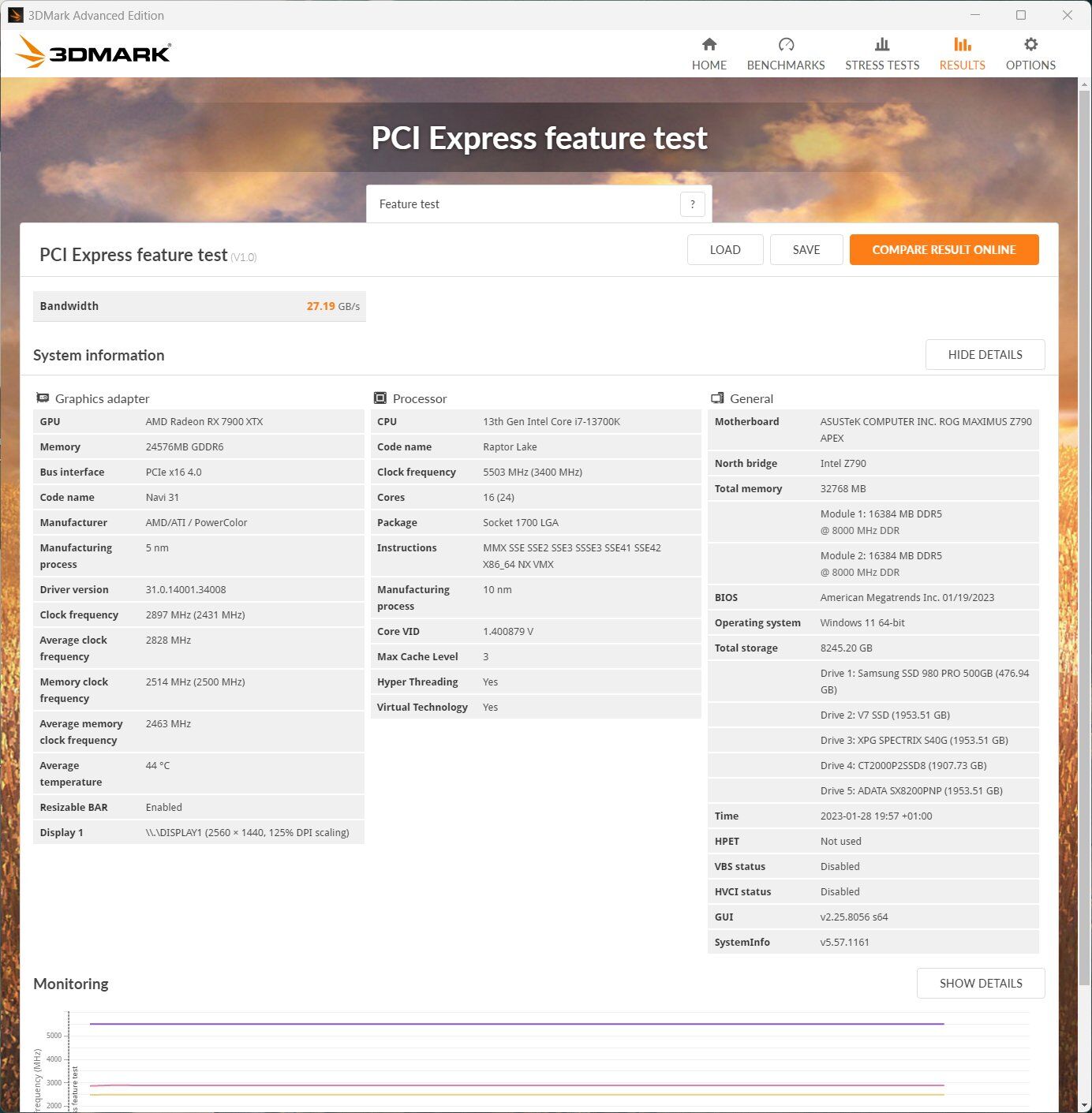
Task: Click the System information heading
Action: coord(99,356)
